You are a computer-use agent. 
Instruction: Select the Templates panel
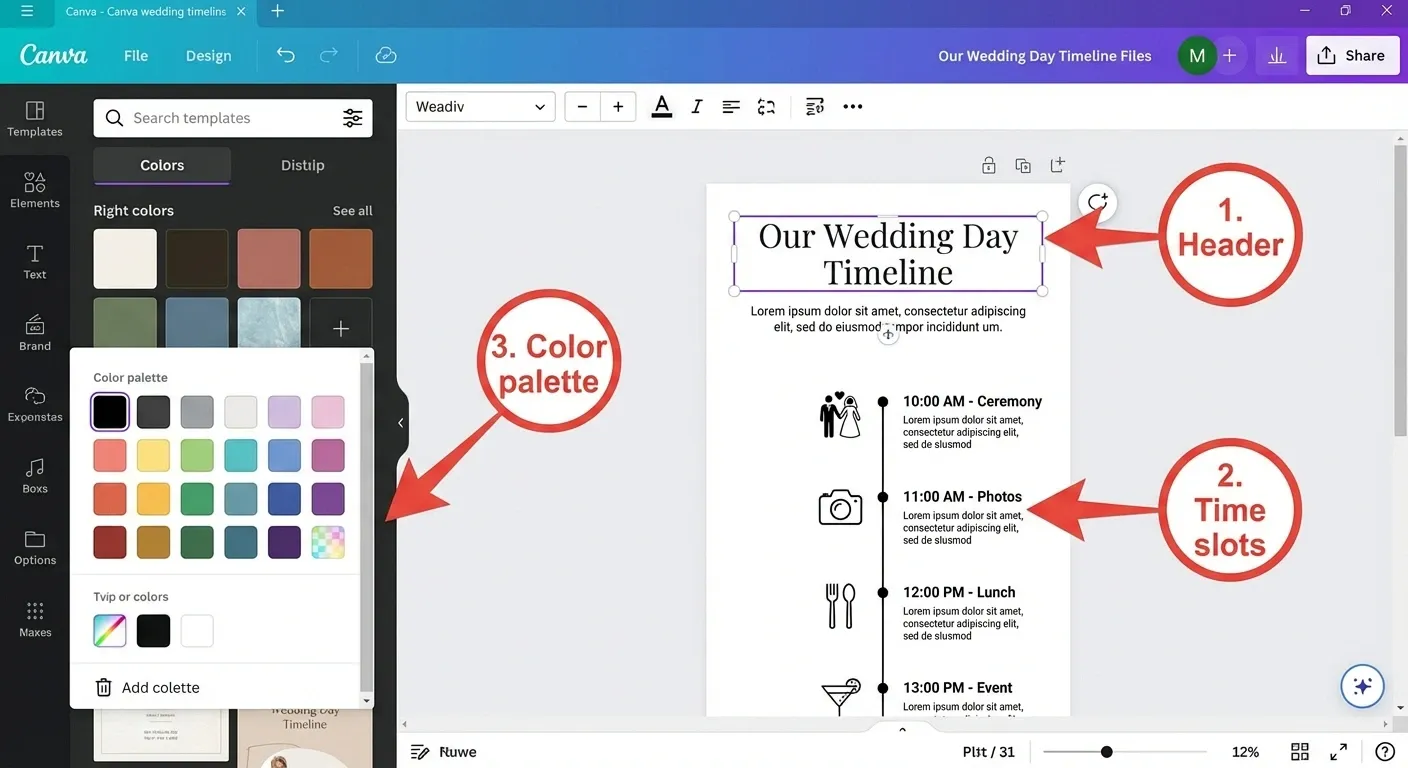point(35,119)
